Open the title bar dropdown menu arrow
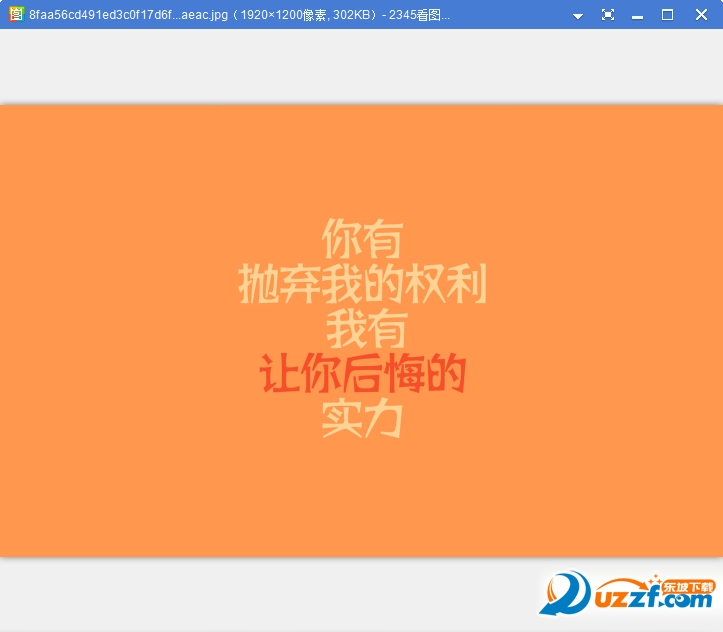The width and height of the screenshot is (723, 632). (578, 16)
